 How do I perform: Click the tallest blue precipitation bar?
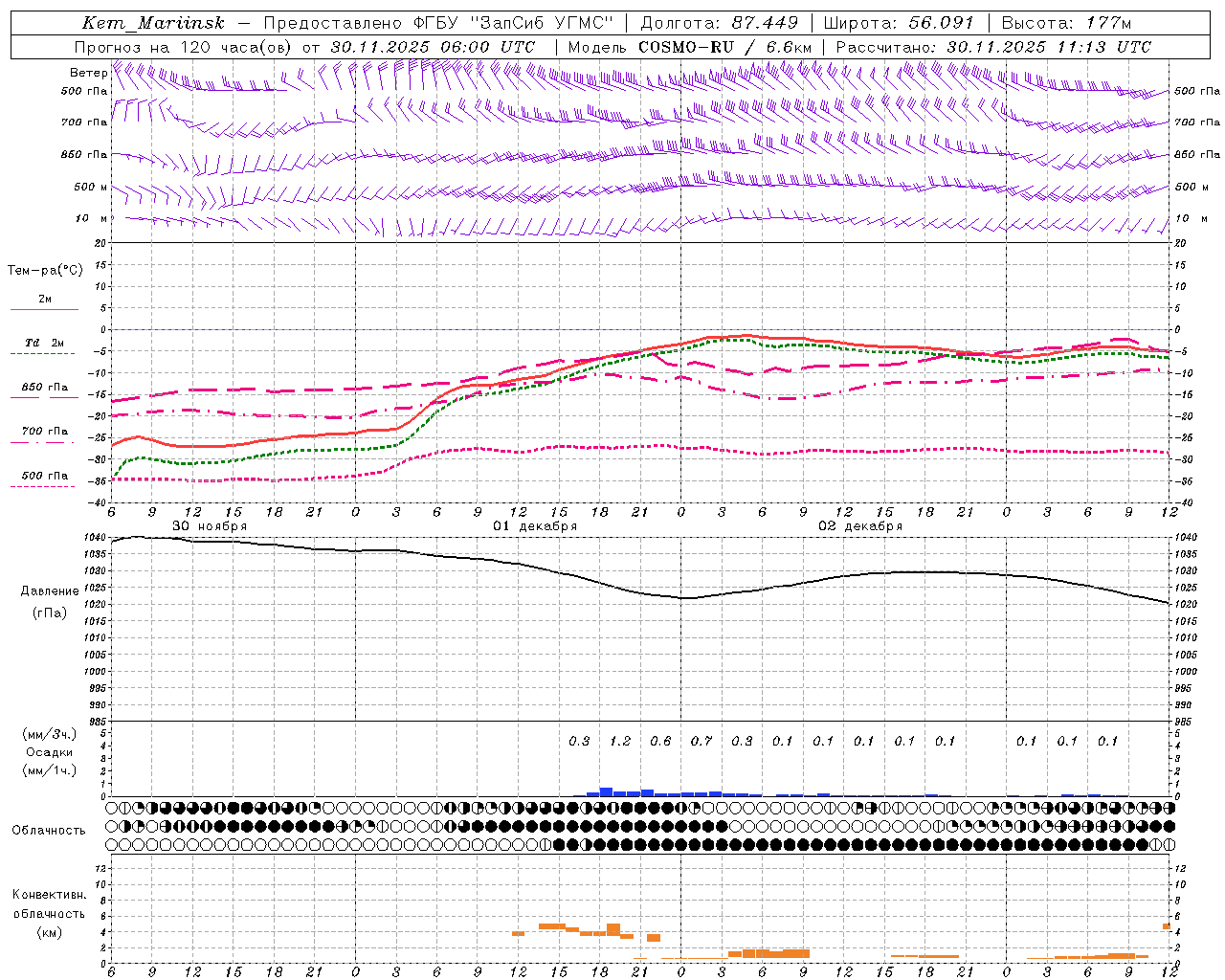[606, 791]
